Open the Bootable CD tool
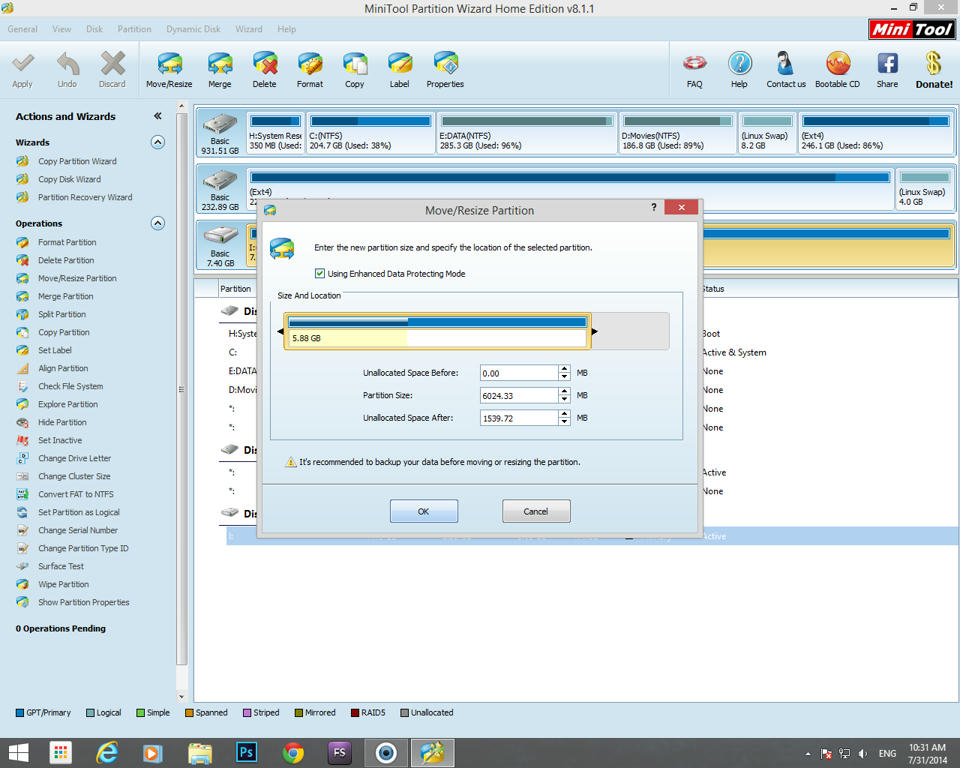Viewport: 960px width, 768px height. pos(837,65)
